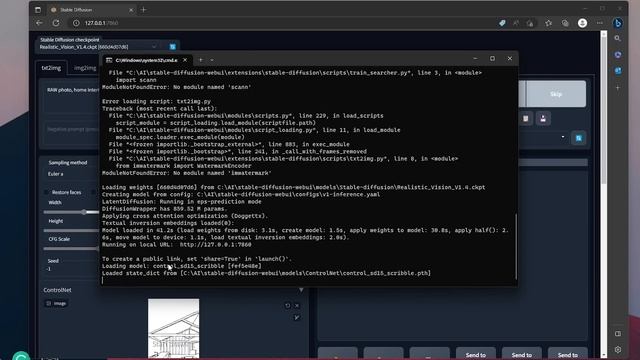The width and height of the screenshot is (640, 360).
Task: Switch to the img2img tab
Action: coord(85,68)
